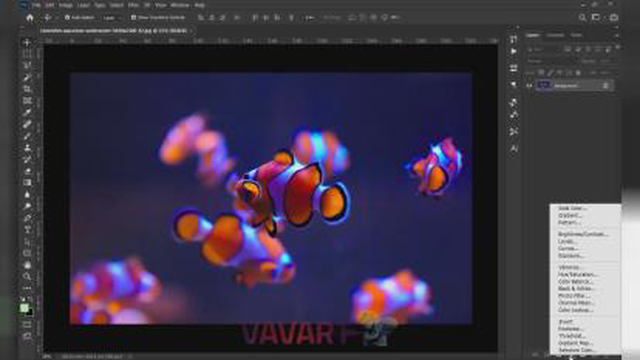Select the Background layer thumbnail
This screenshot has width=640, height=360.
(x=543, y=85)
